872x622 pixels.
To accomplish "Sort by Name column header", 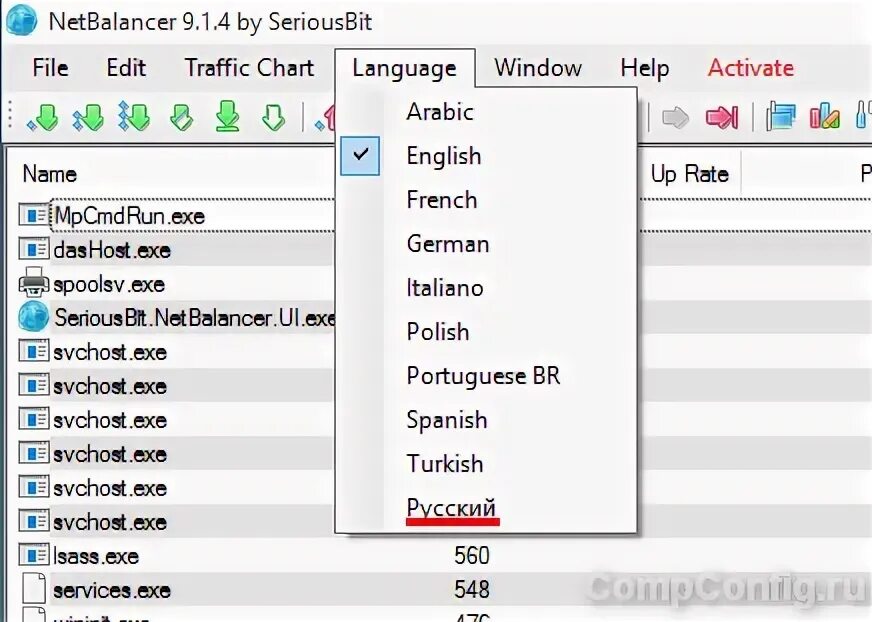I will (49, 174).
